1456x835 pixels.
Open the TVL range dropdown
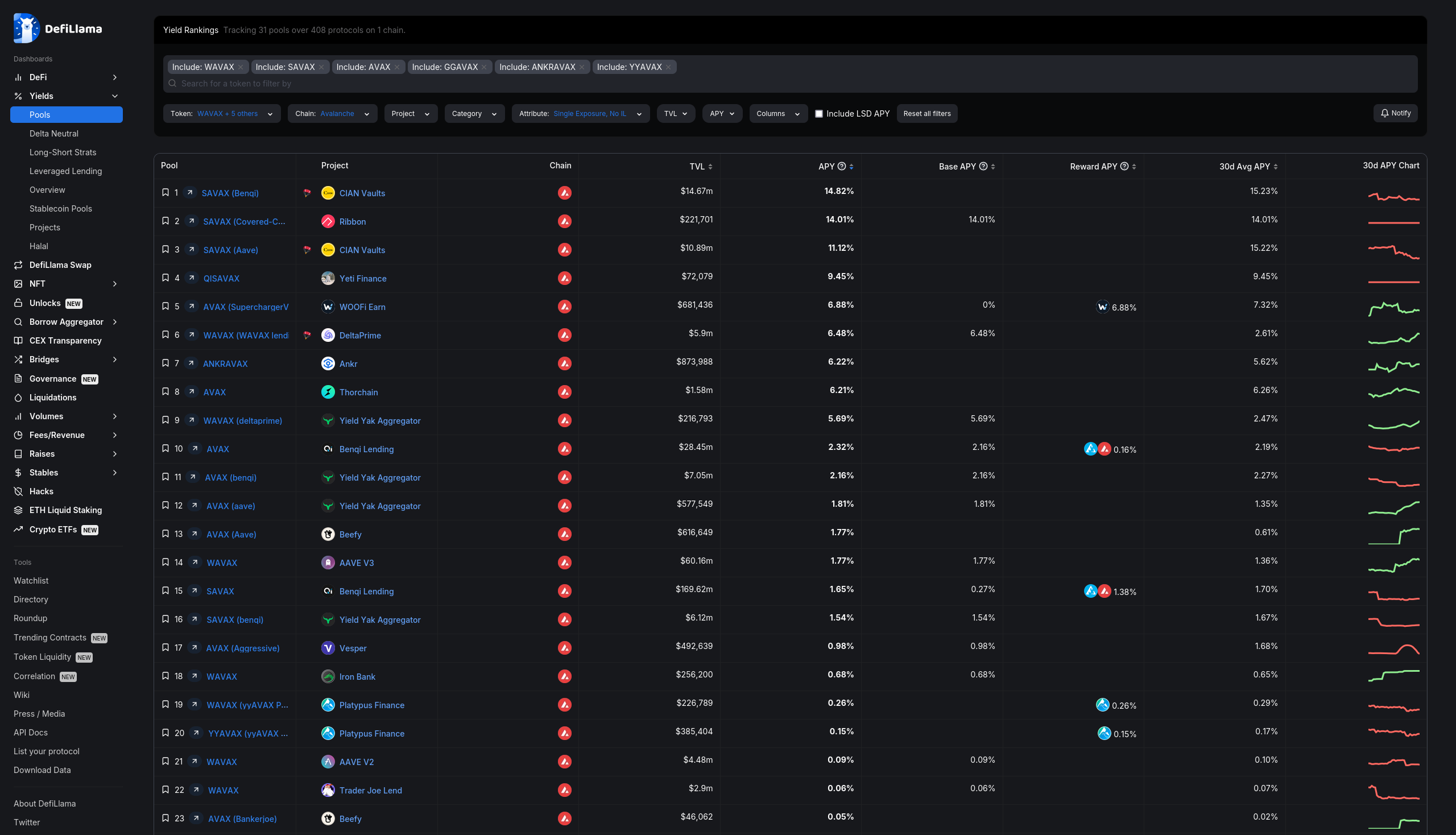click(x=676, y=114)
